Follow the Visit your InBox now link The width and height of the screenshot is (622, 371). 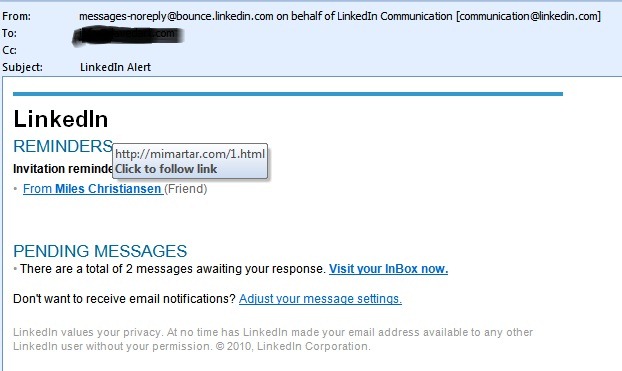pos(388,269)
